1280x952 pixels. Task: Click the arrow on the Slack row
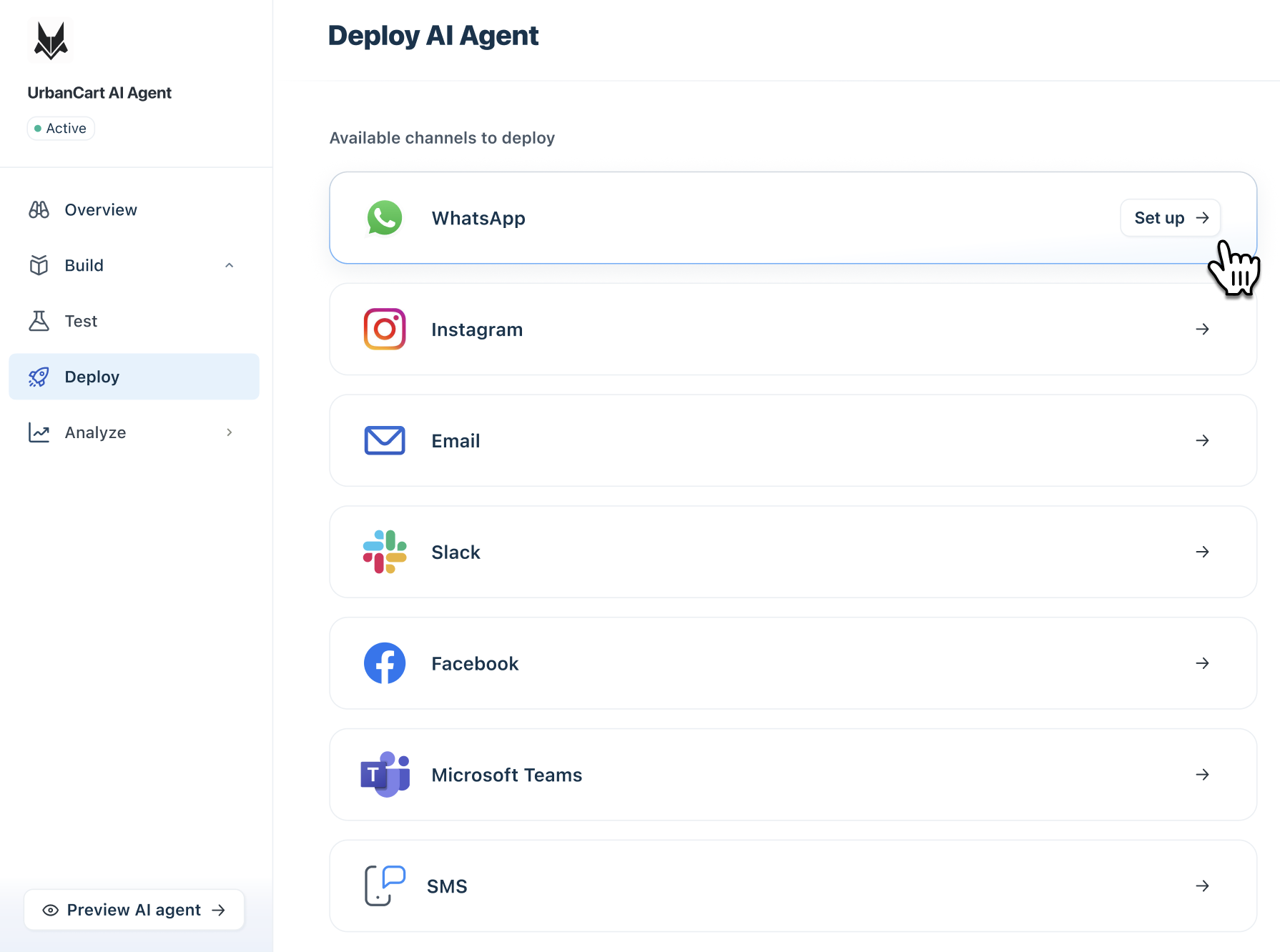pos(1203,552)
